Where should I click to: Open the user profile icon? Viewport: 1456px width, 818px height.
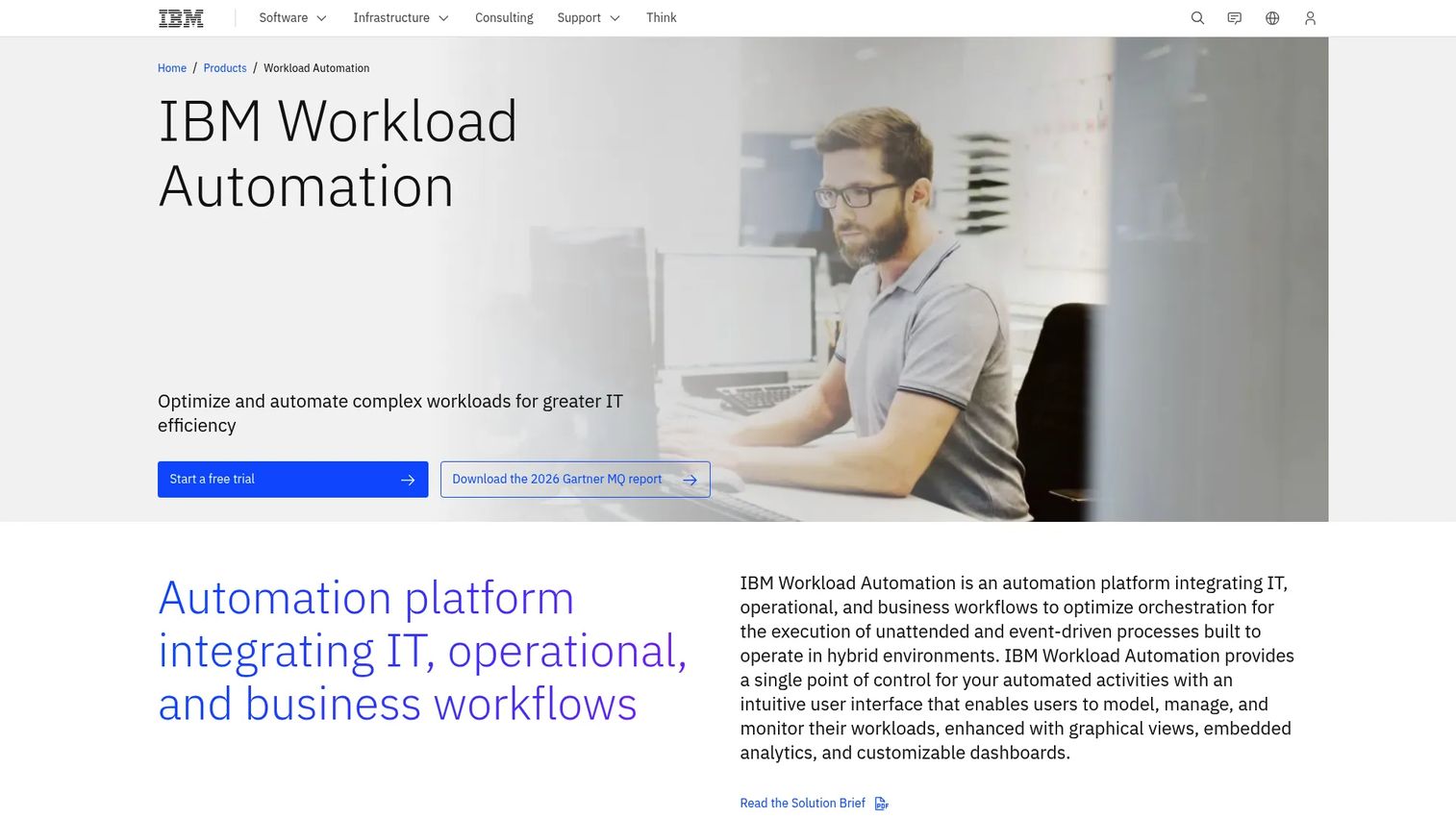1310,18
